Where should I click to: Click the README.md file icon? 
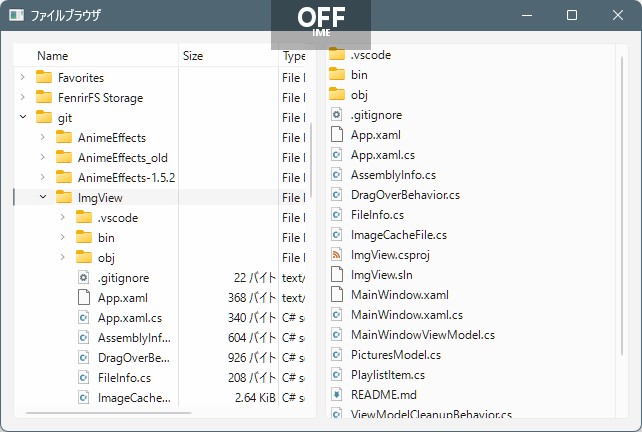pos(336,395)
